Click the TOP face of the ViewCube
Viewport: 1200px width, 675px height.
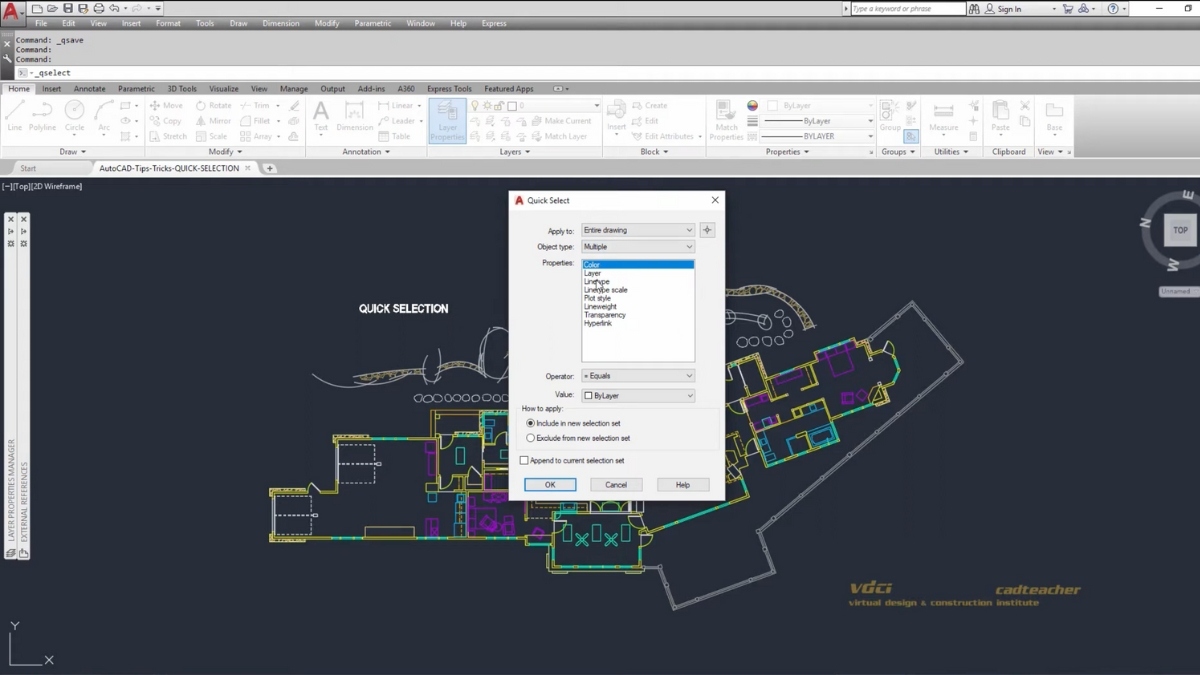click(x=1180, y=230)
